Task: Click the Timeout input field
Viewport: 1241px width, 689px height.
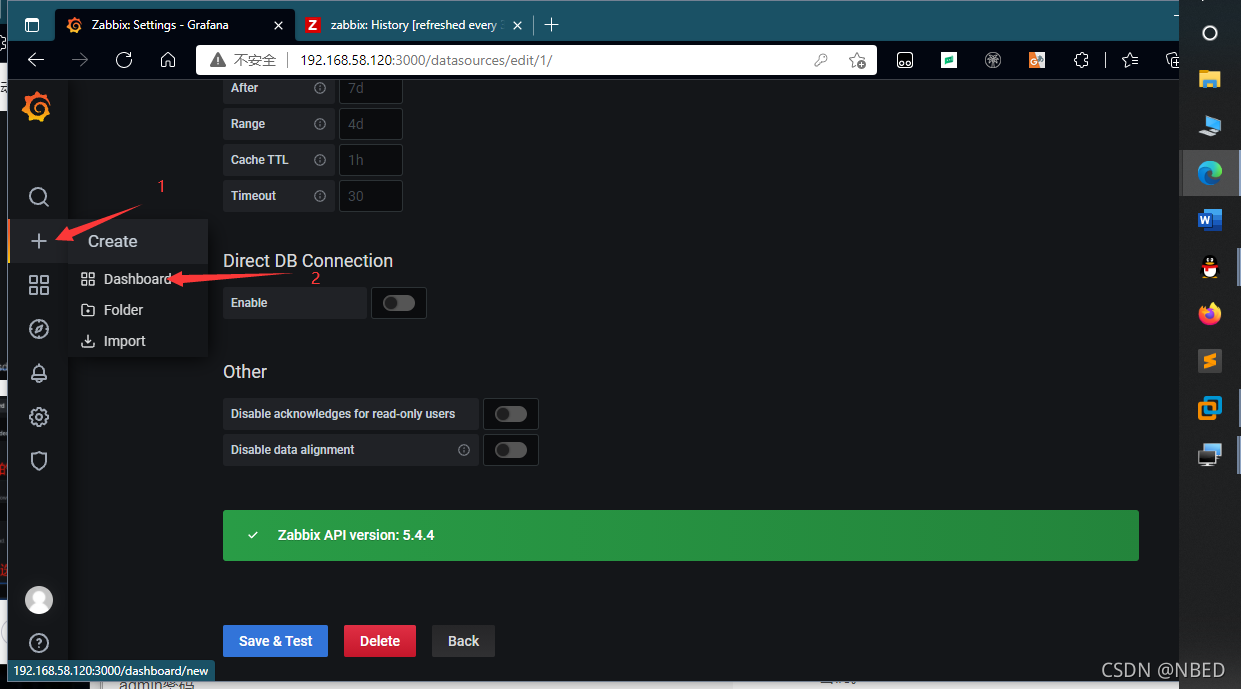Action: pyautogui.click(x=371, y=196)
